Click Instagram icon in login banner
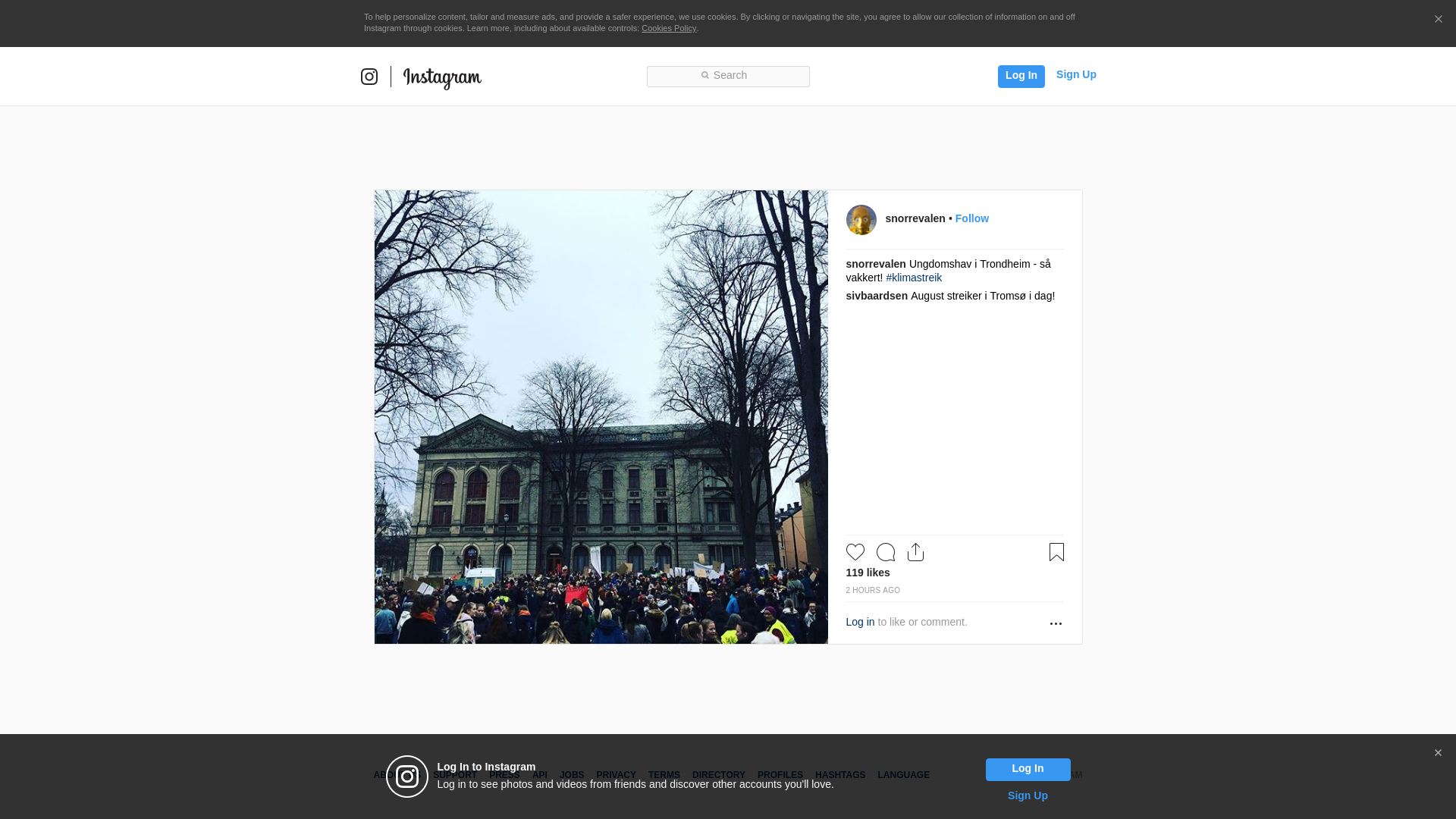The image size is (1456, 819). click(407, 777)
